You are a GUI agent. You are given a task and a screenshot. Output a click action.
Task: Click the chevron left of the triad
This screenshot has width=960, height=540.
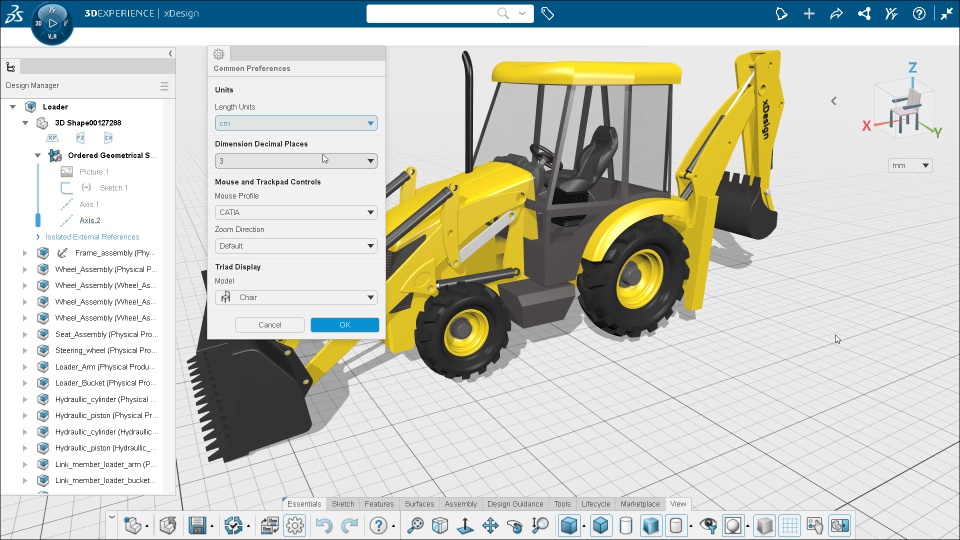(833, 101)
